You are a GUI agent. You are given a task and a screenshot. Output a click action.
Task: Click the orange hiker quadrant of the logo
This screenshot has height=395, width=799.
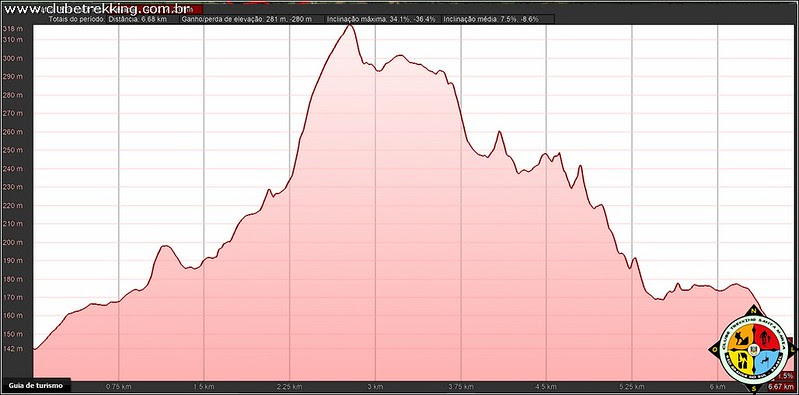coord(741,337)
